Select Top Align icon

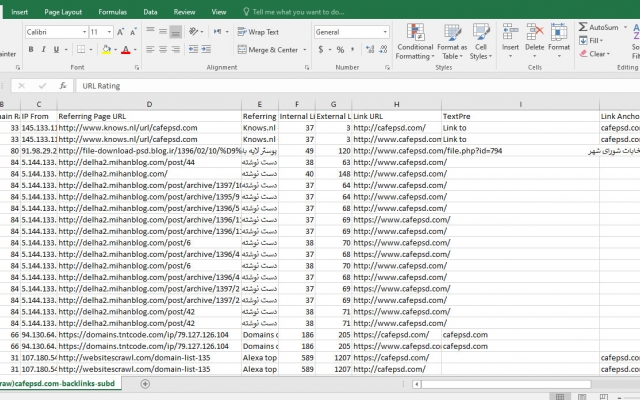[x=150, y=31]
